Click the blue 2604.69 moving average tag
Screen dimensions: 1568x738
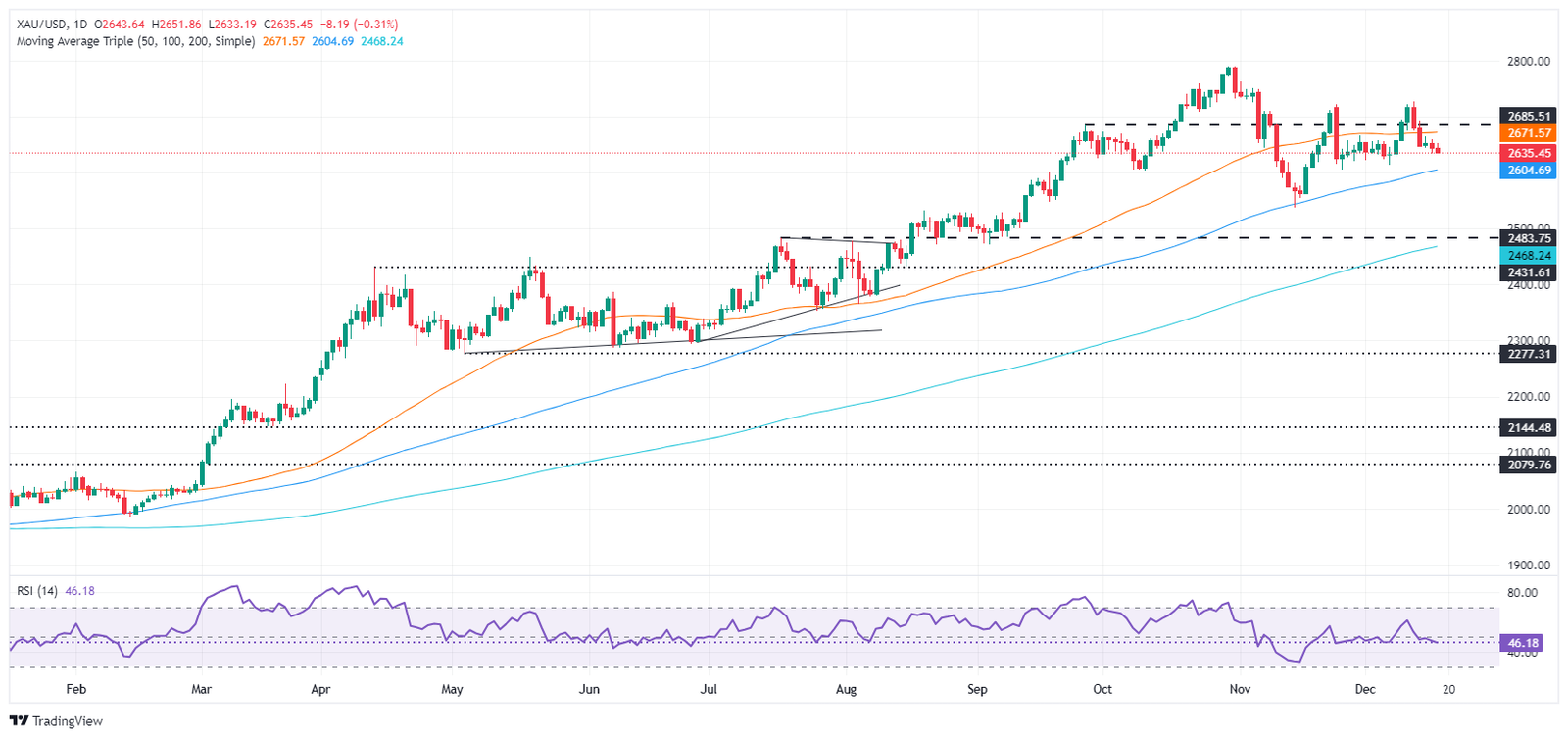coord(1529,171)
